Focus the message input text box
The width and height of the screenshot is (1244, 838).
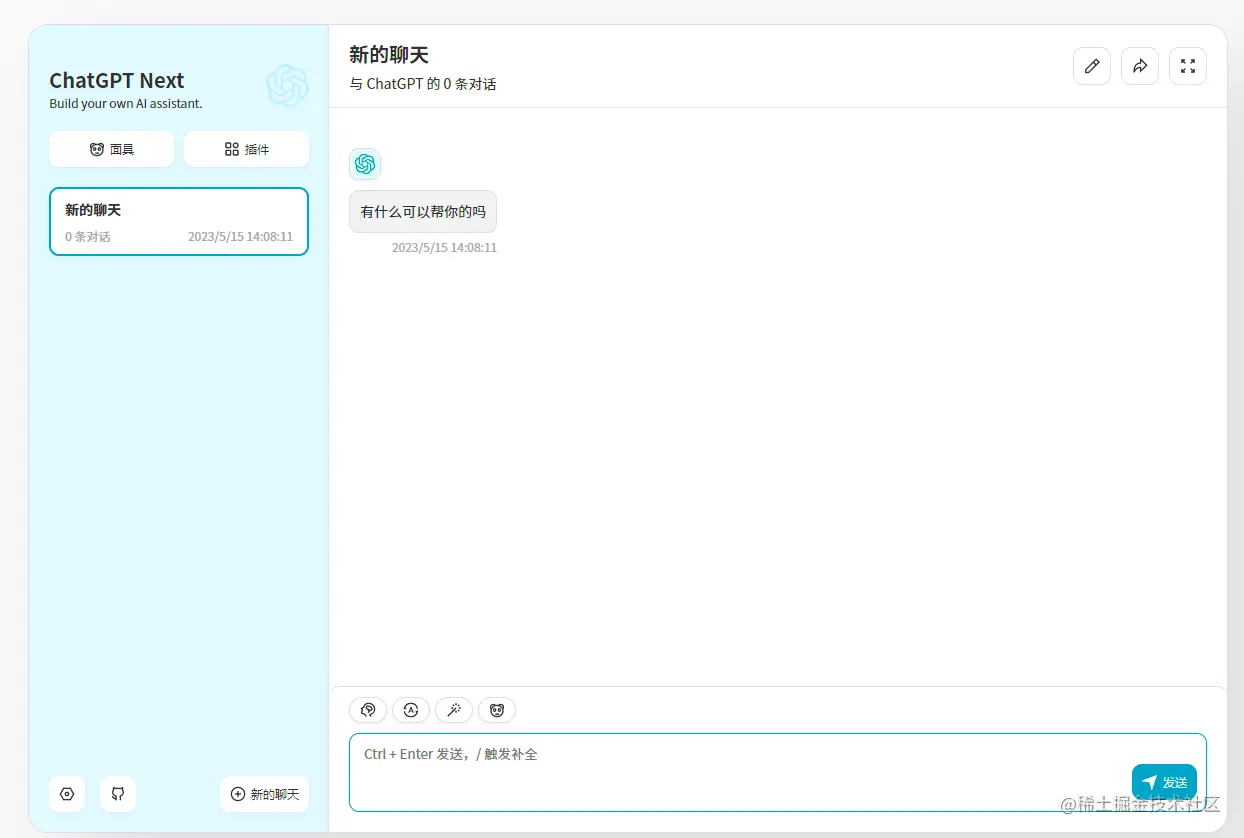778,772
